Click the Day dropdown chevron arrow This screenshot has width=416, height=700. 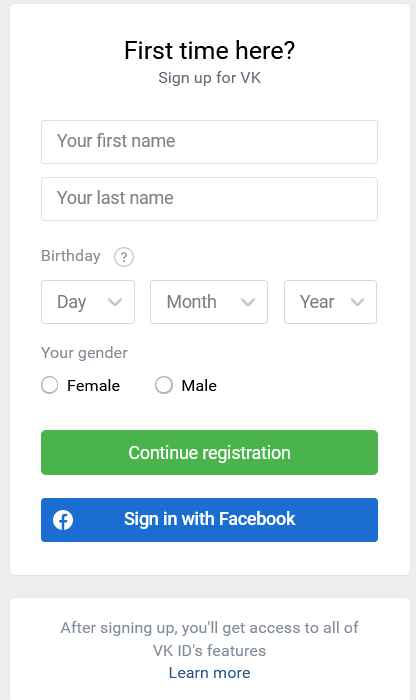pyautogui.click(x=115, y=302)
